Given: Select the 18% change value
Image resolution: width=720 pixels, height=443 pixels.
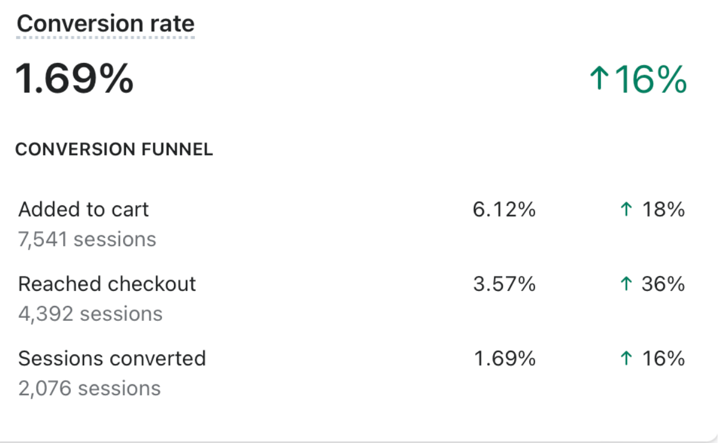Looking at the screenshot, I should pos(664,210).
